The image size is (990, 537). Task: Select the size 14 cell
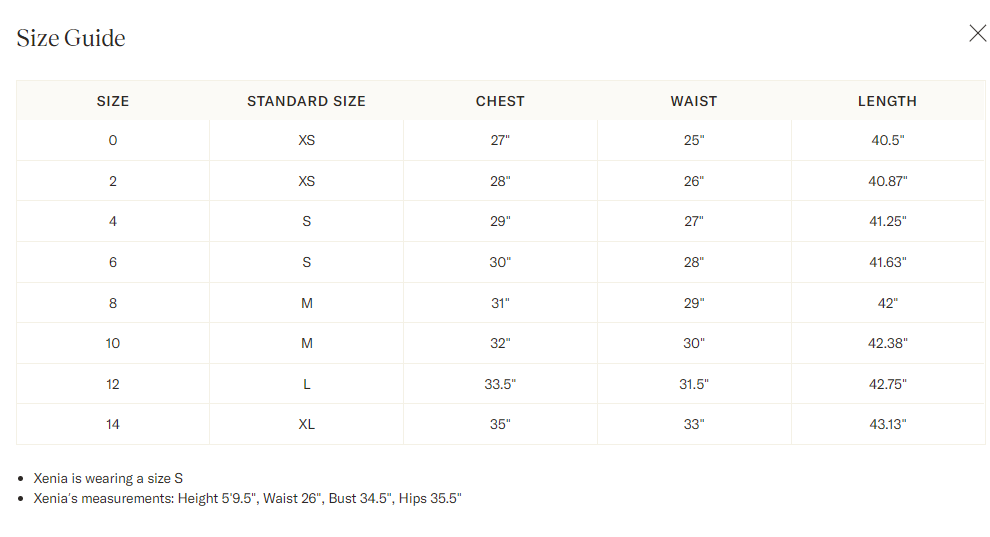[x=113, y=424]
